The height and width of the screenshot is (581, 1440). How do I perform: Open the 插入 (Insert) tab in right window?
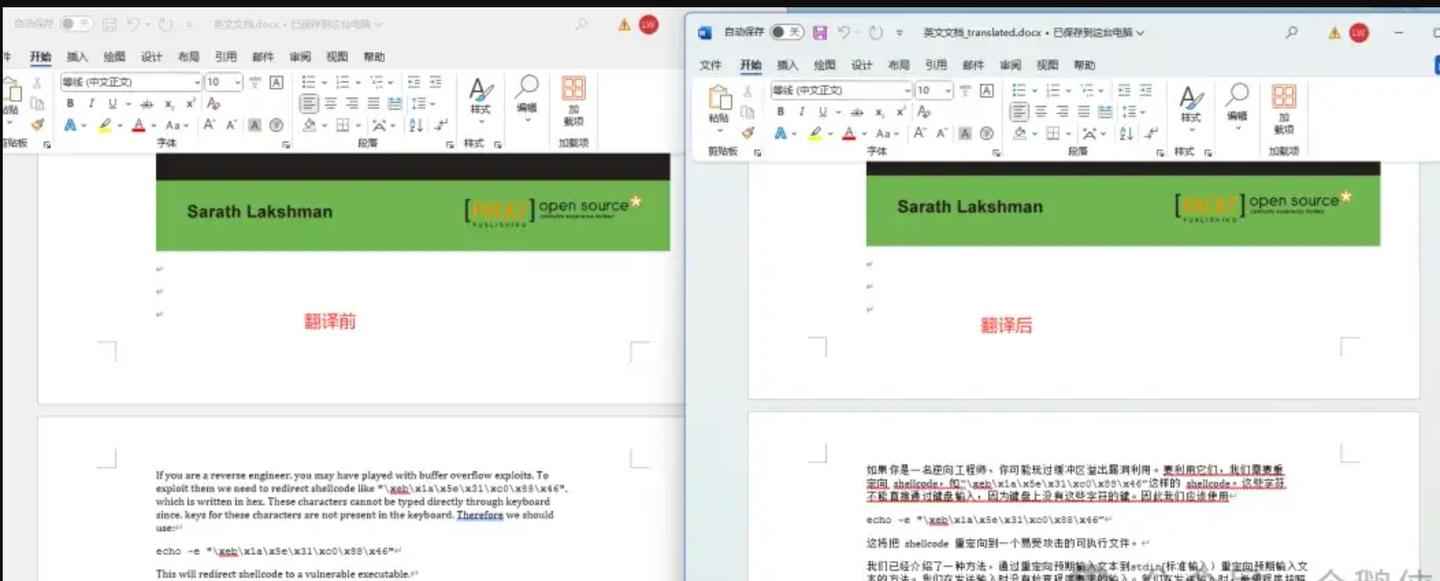(x=788, y=65)
